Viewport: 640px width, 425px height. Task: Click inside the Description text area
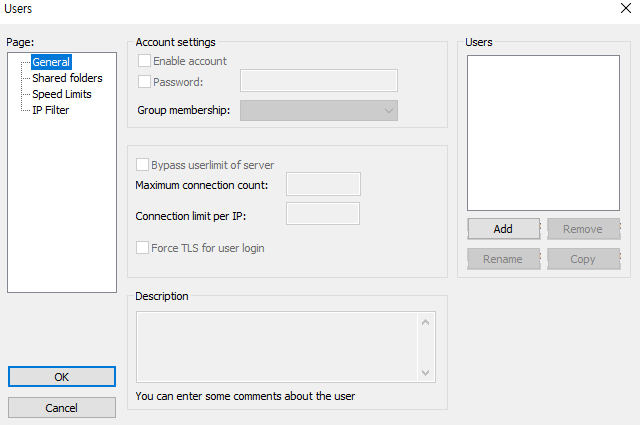coord(277,347)
